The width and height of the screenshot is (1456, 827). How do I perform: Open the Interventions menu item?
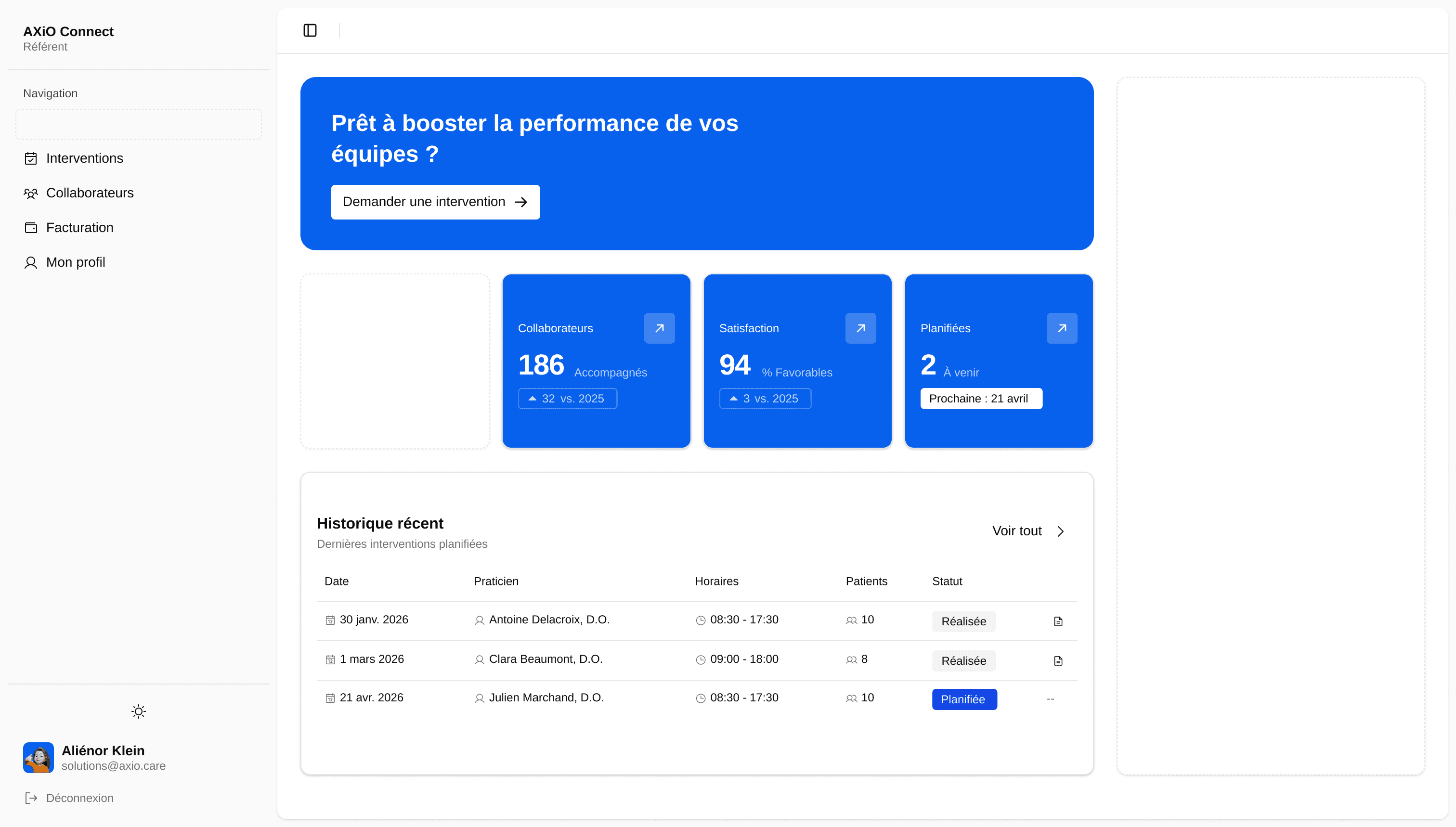[84, 158]
